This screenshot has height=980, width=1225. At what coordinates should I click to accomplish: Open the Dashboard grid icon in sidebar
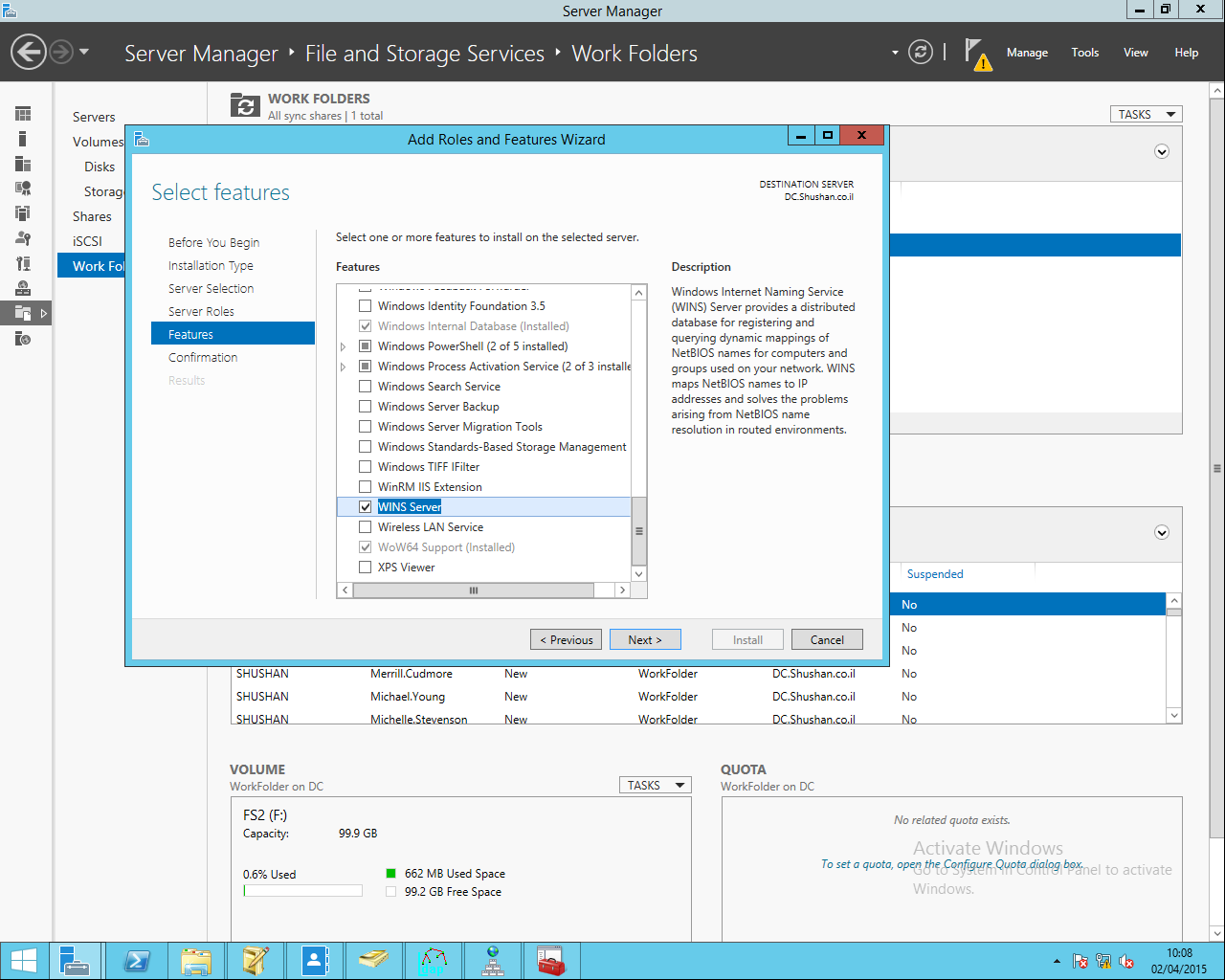(23, 114)
